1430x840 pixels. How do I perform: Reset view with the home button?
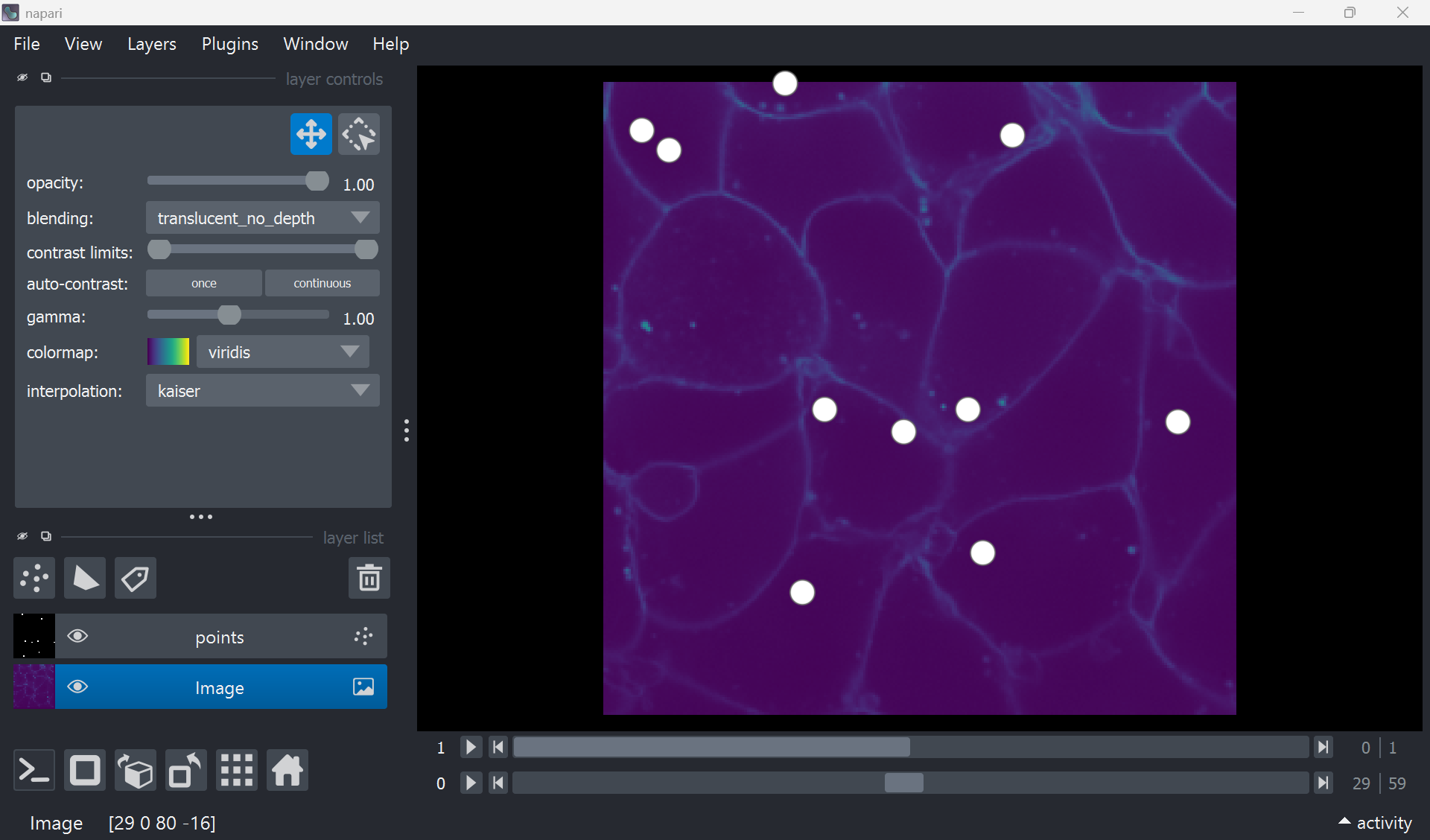[287, 770]
